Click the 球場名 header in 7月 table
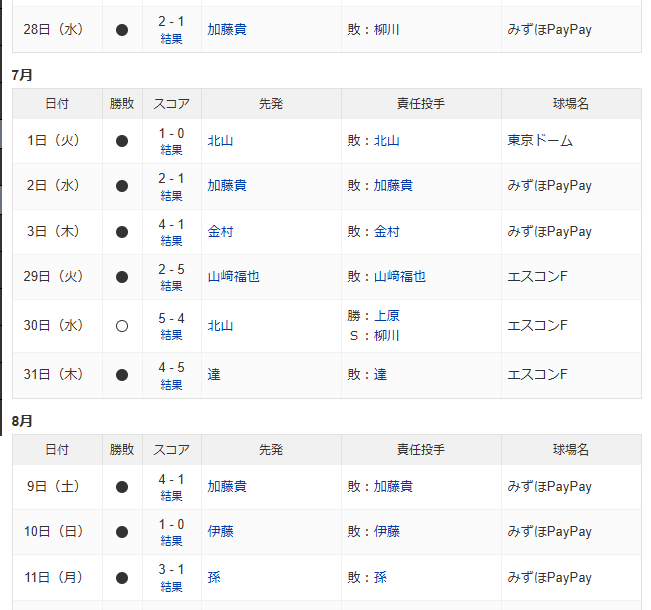The height and width of the screenshot is (610, 651). click(x=571, y=103)
